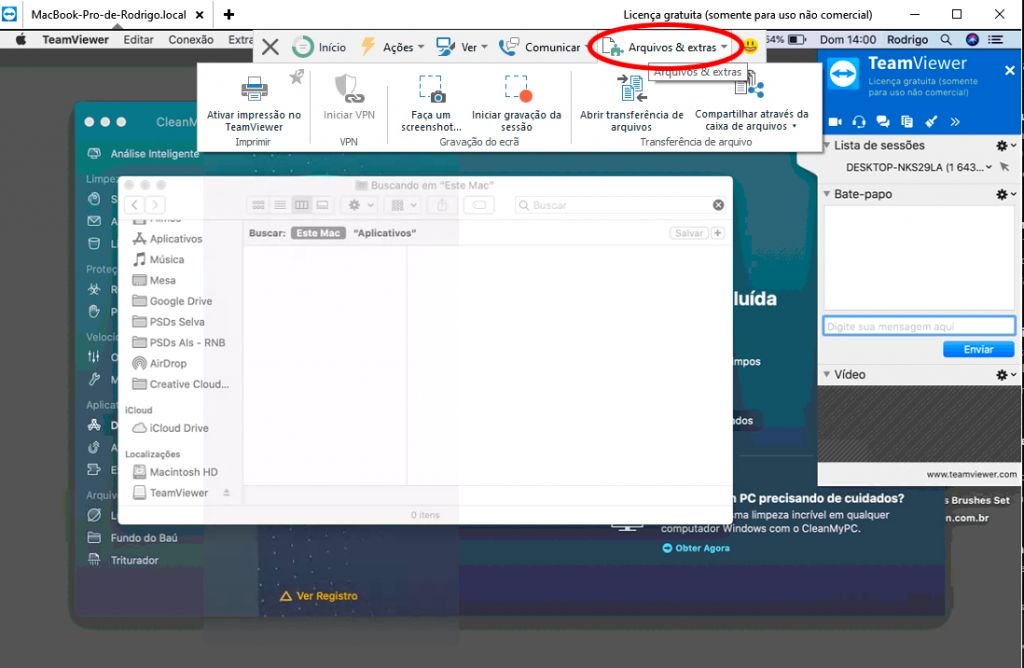The height and width of the screenshot is (668, 1024).
Task: Select the MacBook-Pro-de-Rodrigo.local tab
Action: pyautogui.click(x=108, y=14)
